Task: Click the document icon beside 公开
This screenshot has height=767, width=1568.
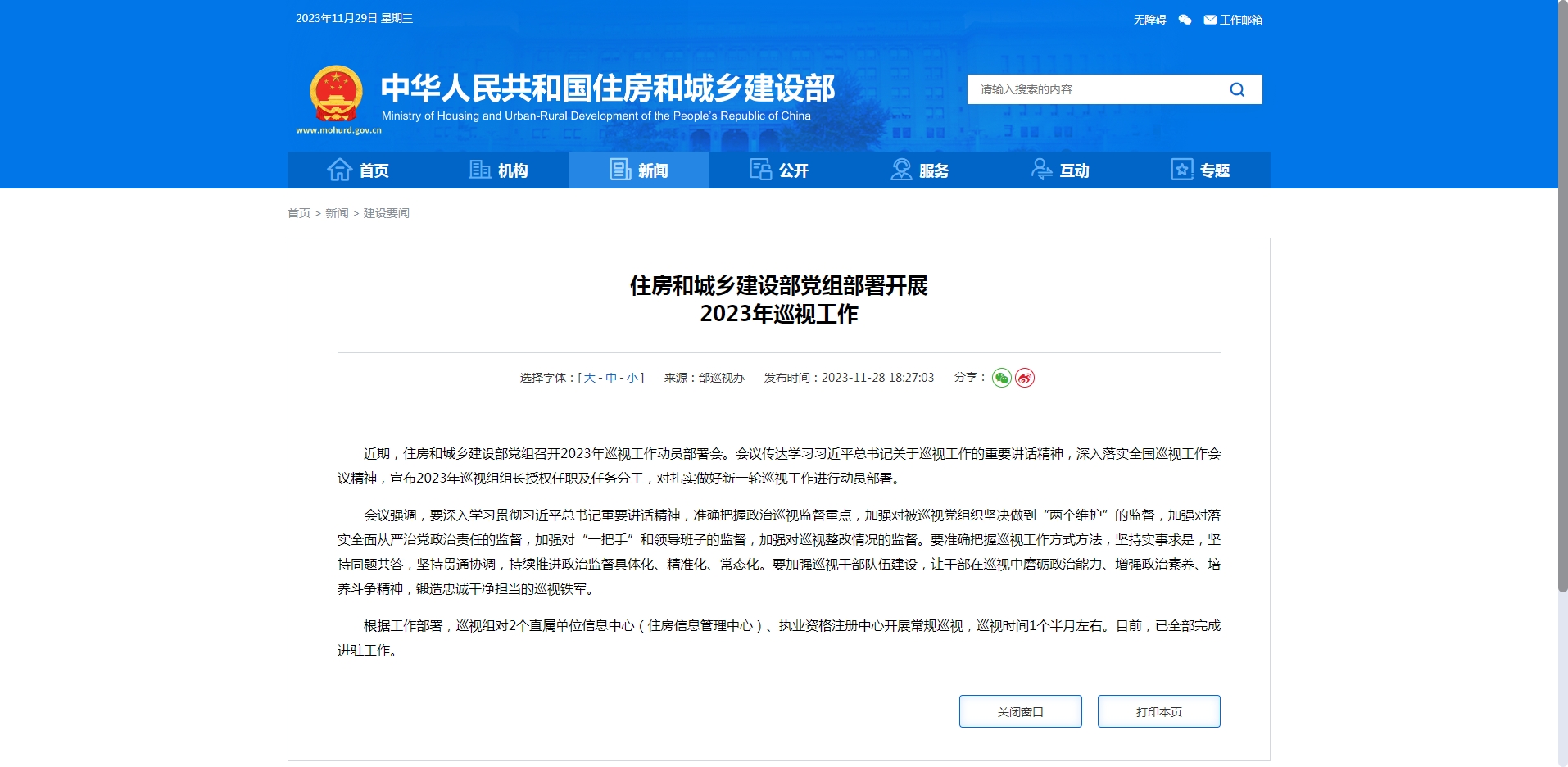Action: pos(760,170)
